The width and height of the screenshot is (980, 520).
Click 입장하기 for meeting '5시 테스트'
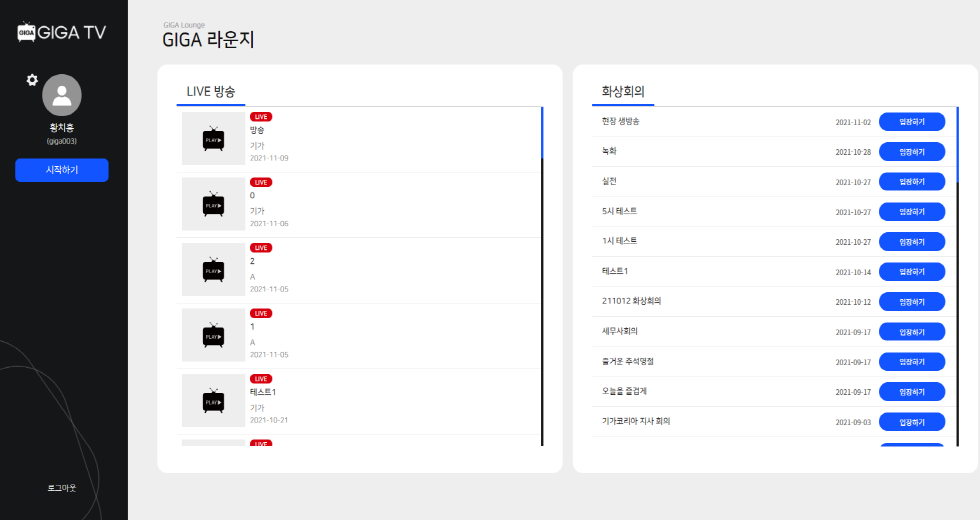click(x=912, y=212)
